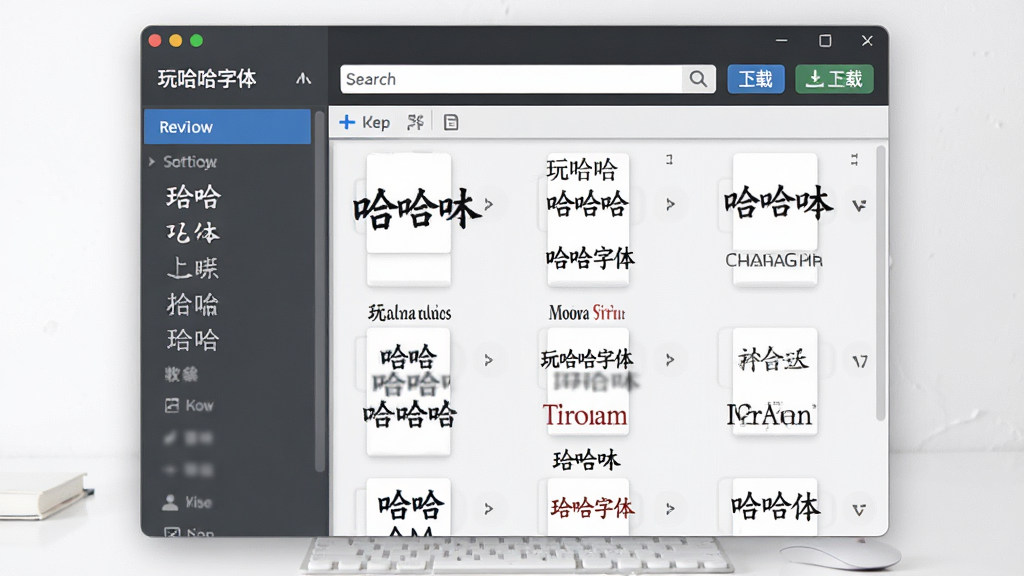Click the font grid's vertical scrollbar
Screen dimensions: 1024x576
pos(880,283)
